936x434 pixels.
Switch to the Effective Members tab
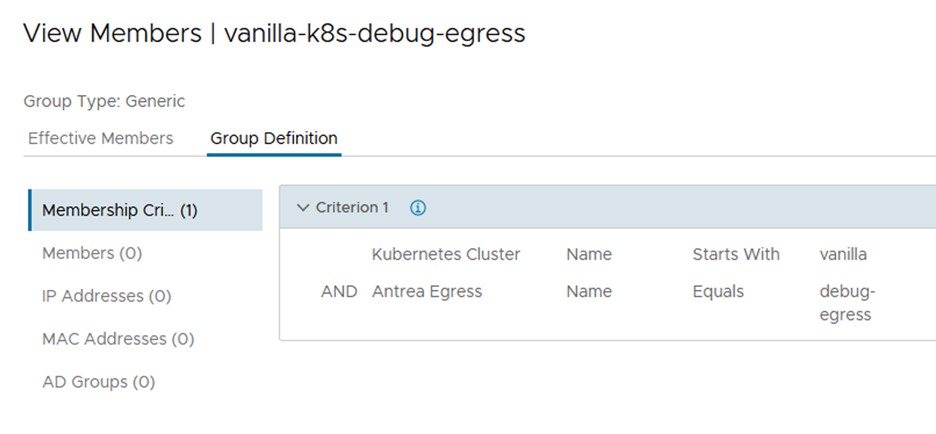[100, 138]
